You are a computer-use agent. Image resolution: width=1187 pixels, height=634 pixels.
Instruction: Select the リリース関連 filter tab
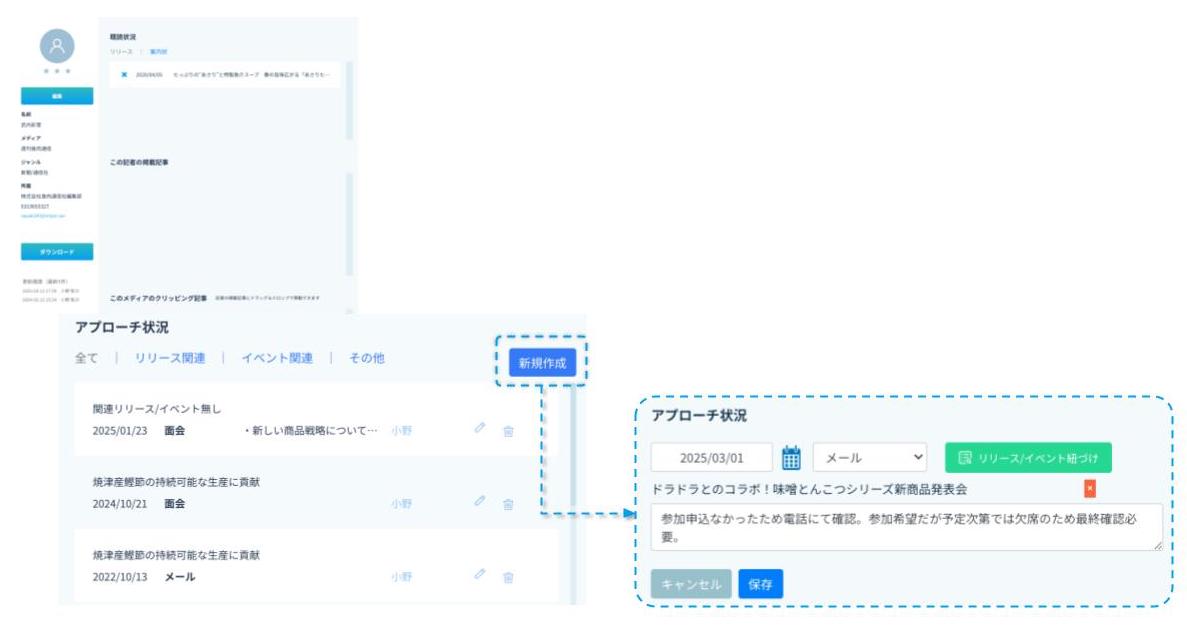coord(169,358)
